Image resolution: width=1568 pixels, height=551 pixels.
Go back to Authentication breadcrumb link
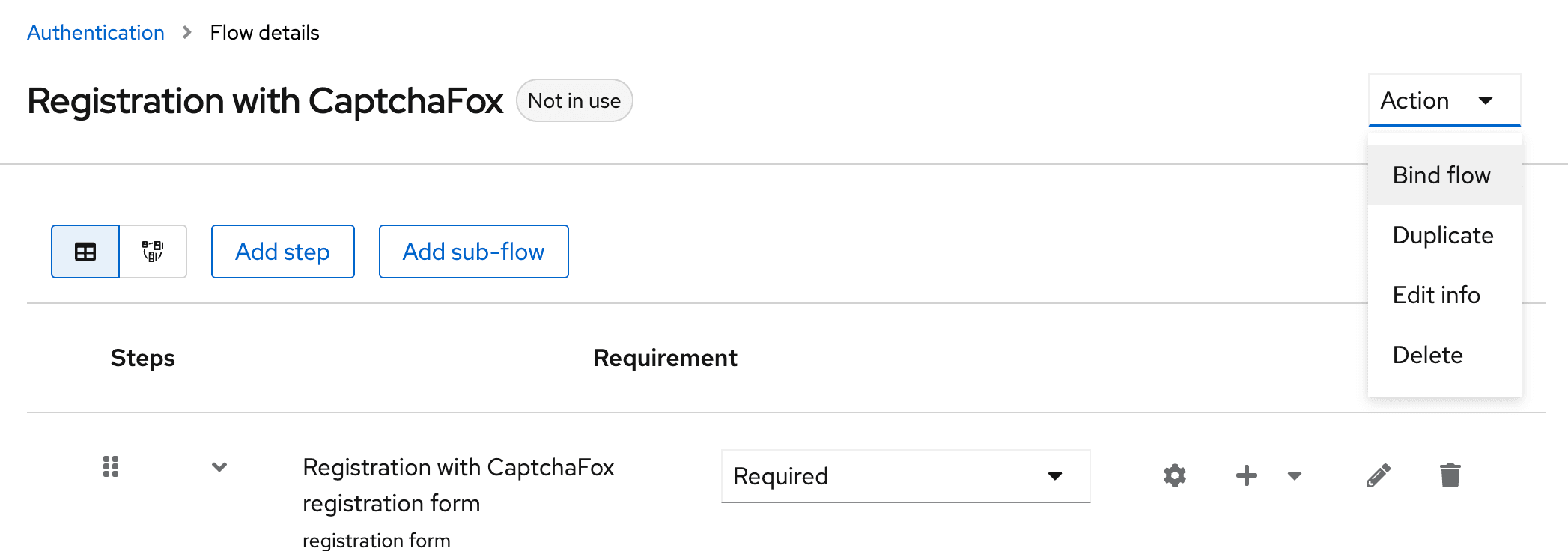[x=96, y=33]
